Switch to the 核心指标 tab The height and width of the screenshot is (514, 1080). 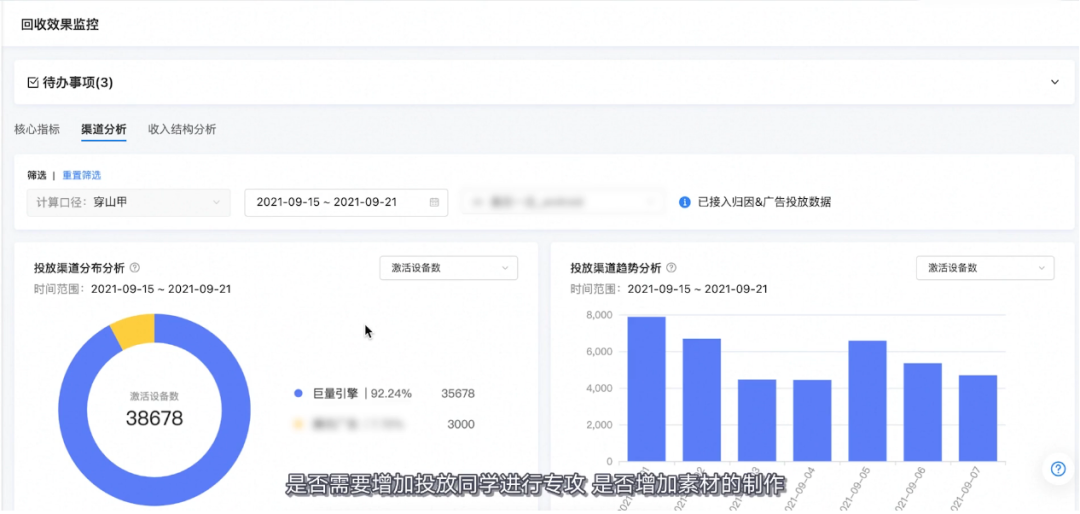coord(37,129)
